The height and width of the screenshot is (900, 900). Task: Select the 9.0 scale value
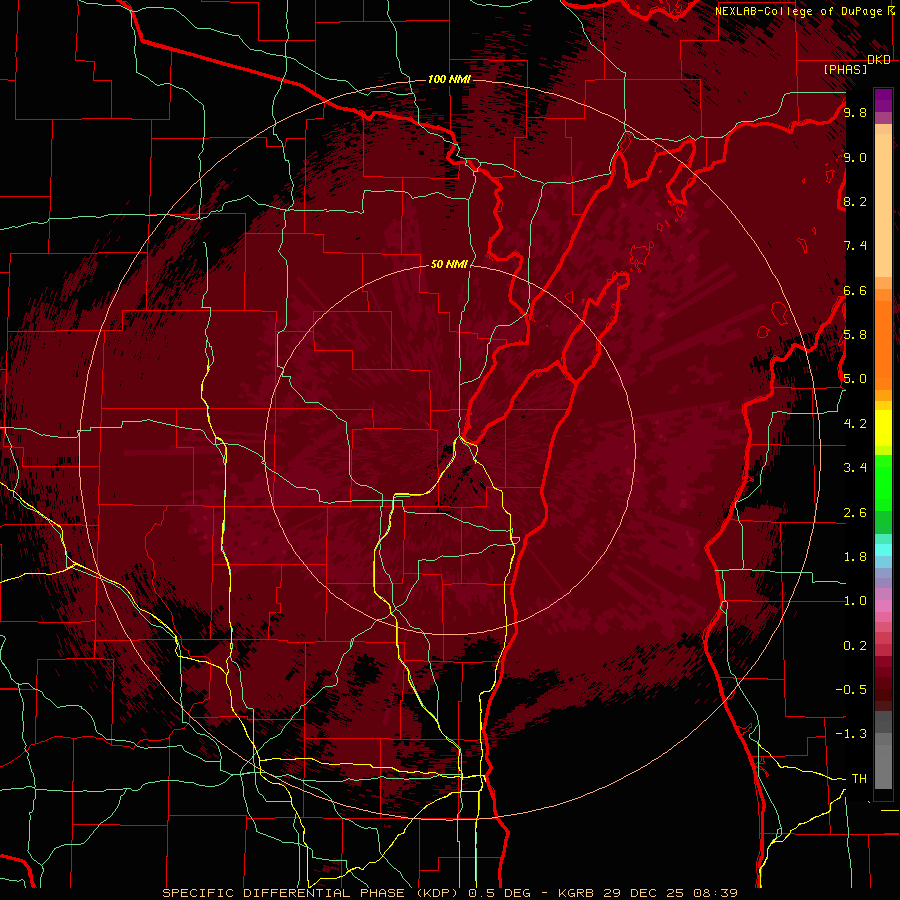point(855,157)
